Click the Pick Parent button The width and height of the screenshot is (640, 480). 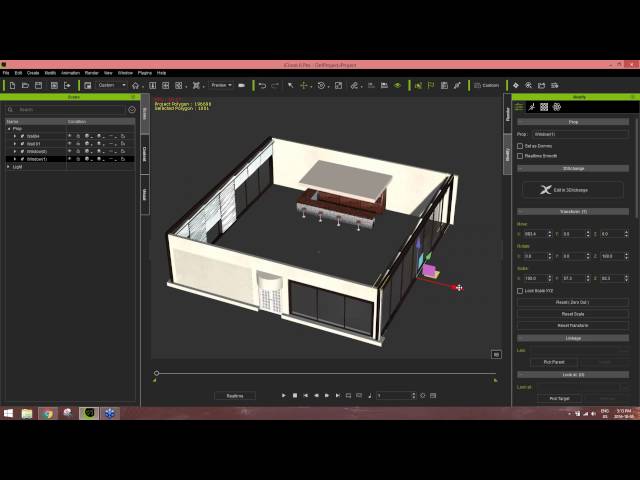[554, 362]
